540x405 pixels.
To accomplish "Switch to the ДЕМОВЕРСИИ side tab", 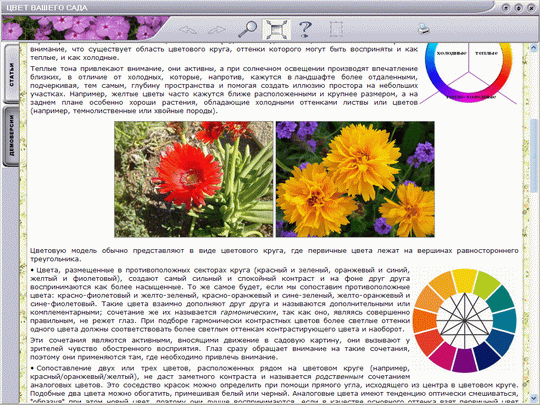I will 12,136.
